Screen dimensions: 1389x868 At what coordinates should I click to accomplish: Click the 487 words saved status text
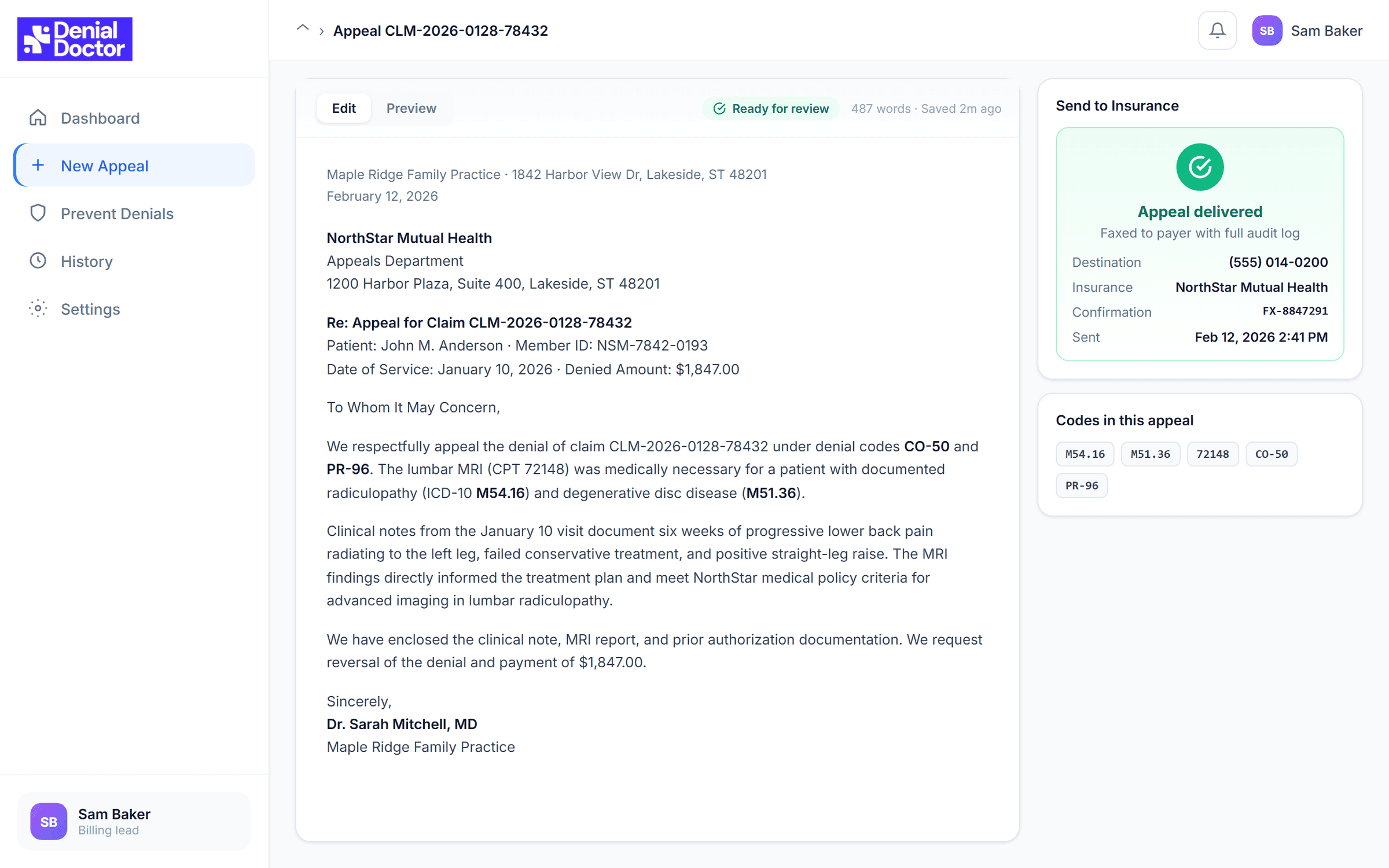click(926, 109)
